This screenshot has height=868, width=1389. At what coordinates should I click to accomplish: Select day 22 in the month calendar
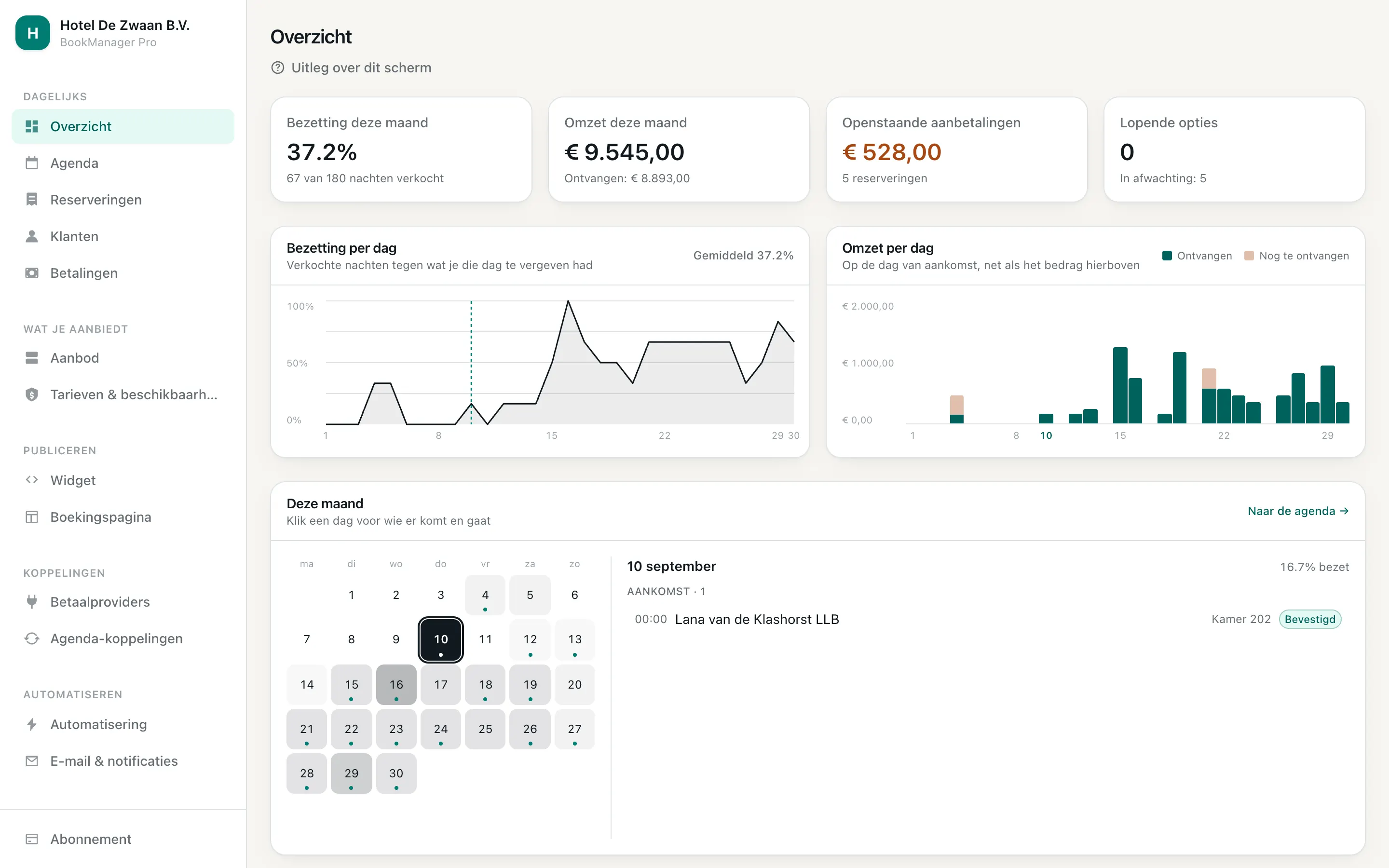coord(351,729)
